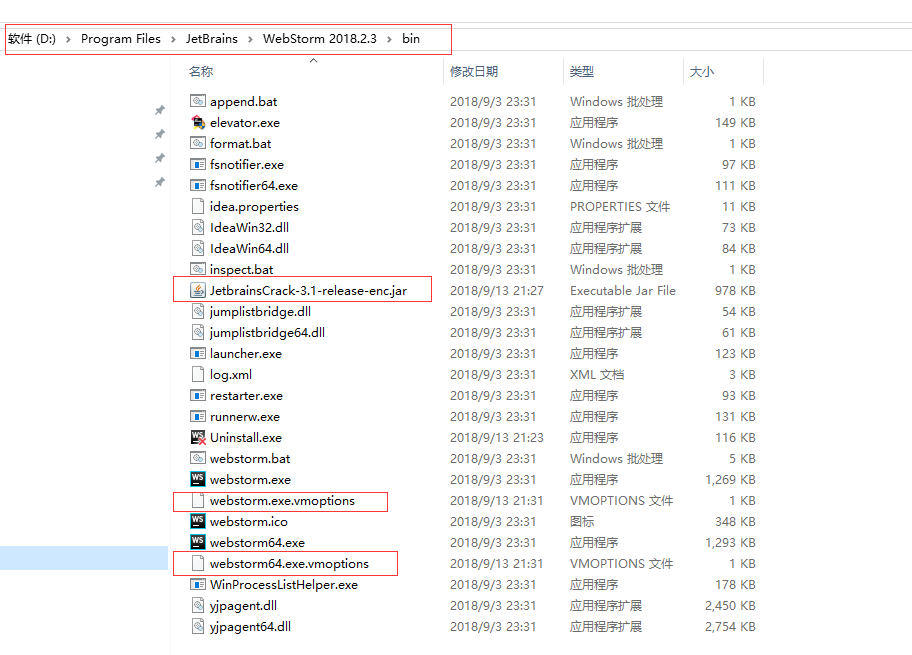Click the restarter.exe icon
912x655 pixels.
[x=198, y=396]
